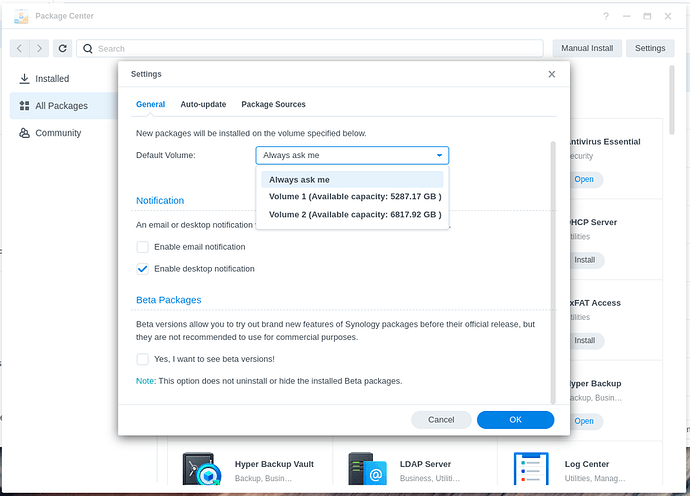
Task: Open Installed packages in sidebar
Action: (64, 79)
